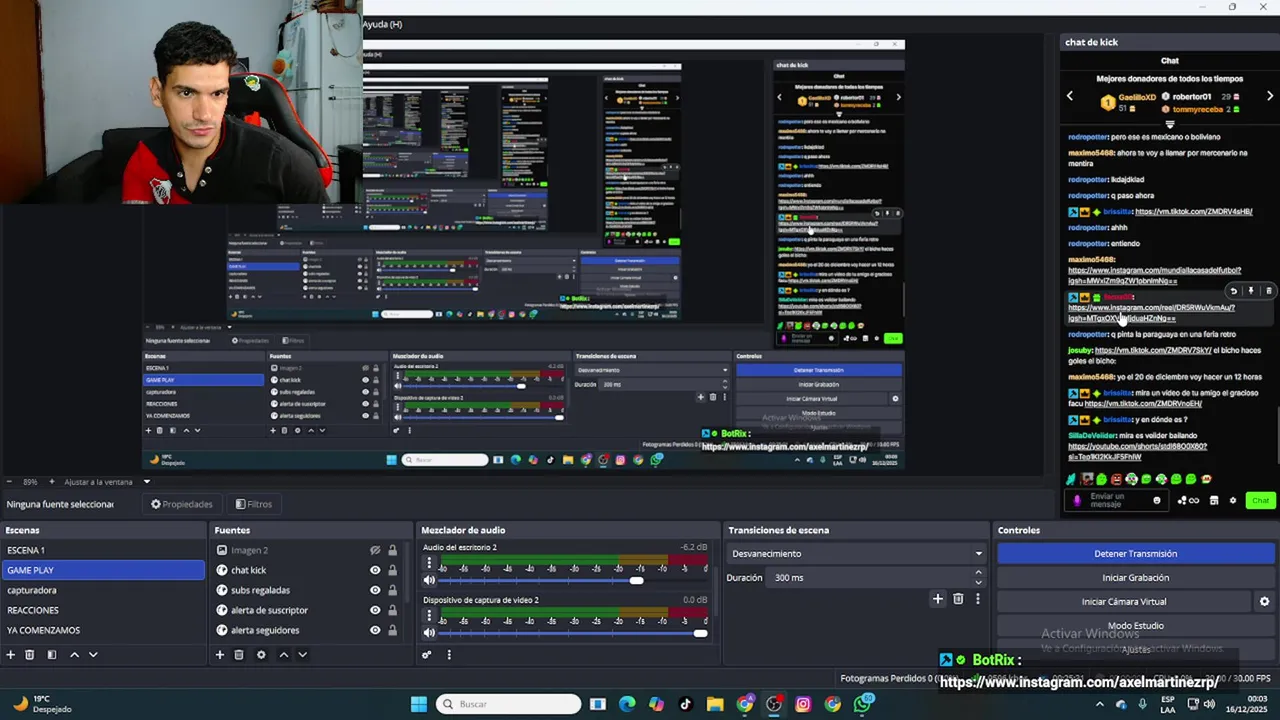
Task: Open the Desvanecimiento transition dropdown
Action: (856, 554)
